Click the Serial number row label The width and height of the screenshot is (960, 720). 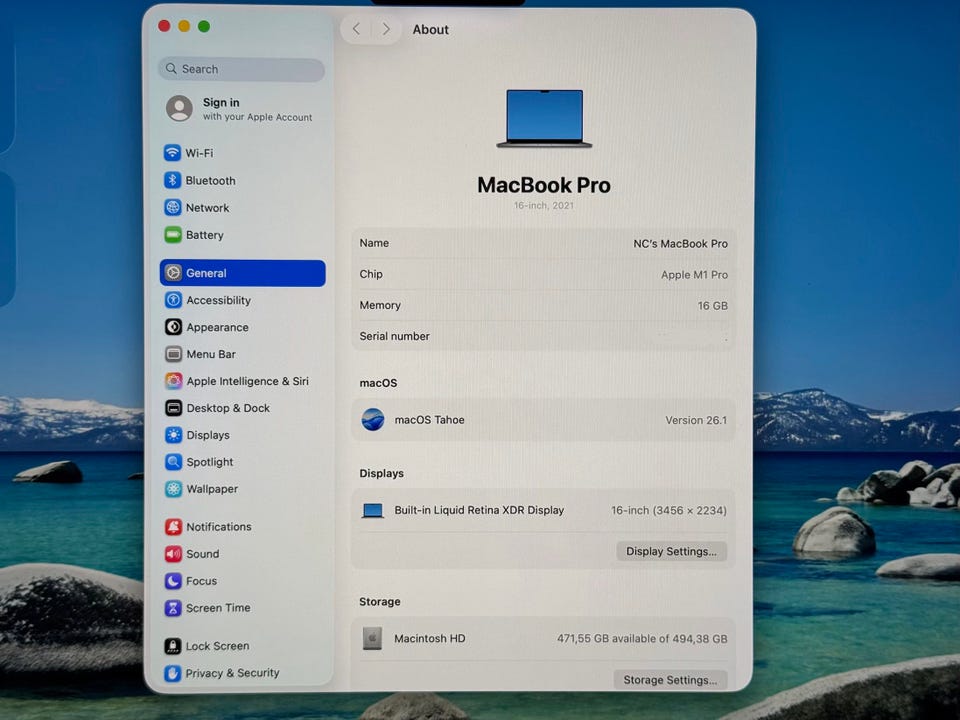coord(394,336)
